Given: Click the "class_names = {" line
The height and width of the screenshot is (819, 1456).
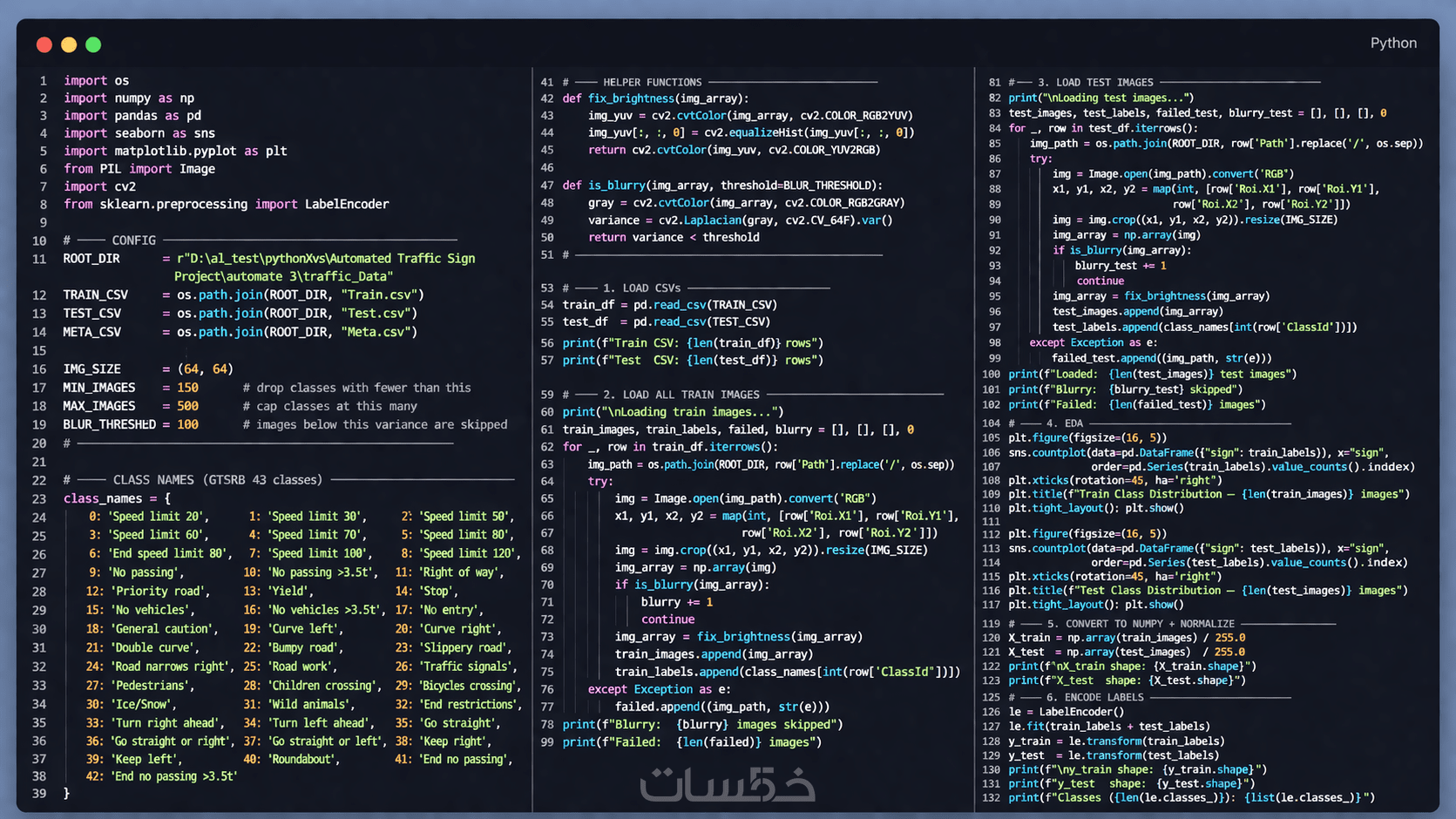Looking at the screenshot, I should click(117, 498).
